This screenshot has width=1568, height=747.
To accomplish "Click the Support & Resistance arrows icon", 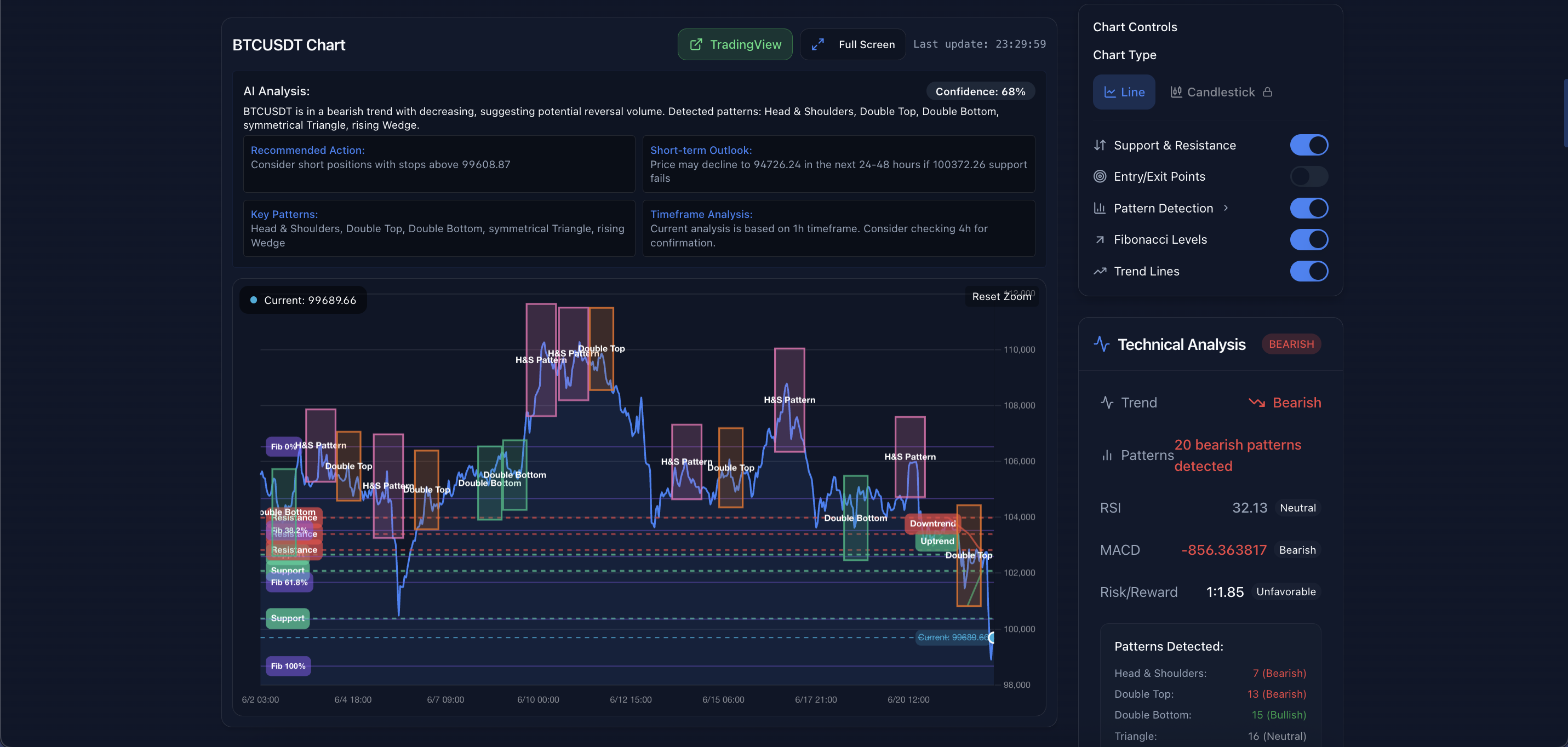I will [1100, 145].
